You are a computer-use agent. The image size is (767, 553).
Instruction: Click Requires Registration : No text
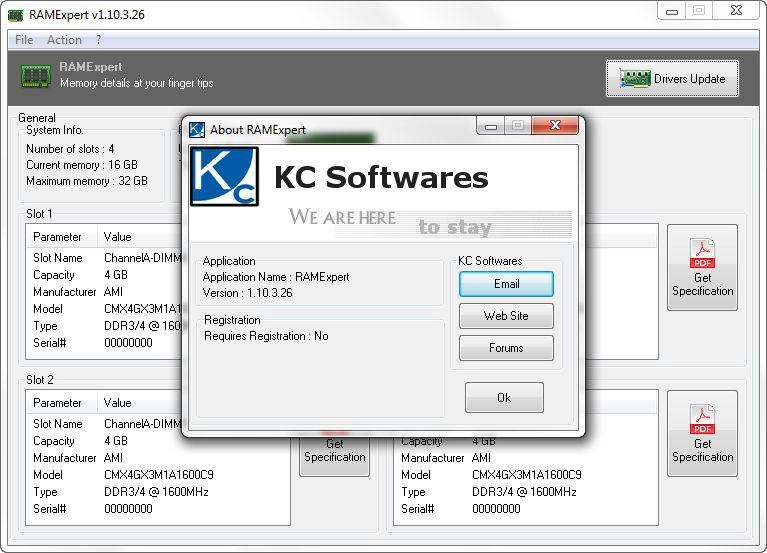point(266,336)
